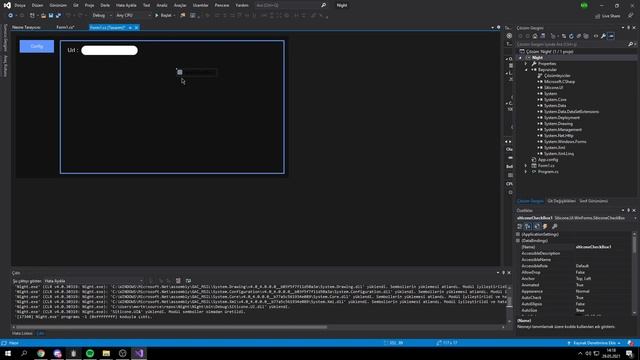This screenshot has width=640, height=360.
Task: Open the Hata Ayıkla menu
Action: coord(126,5)
